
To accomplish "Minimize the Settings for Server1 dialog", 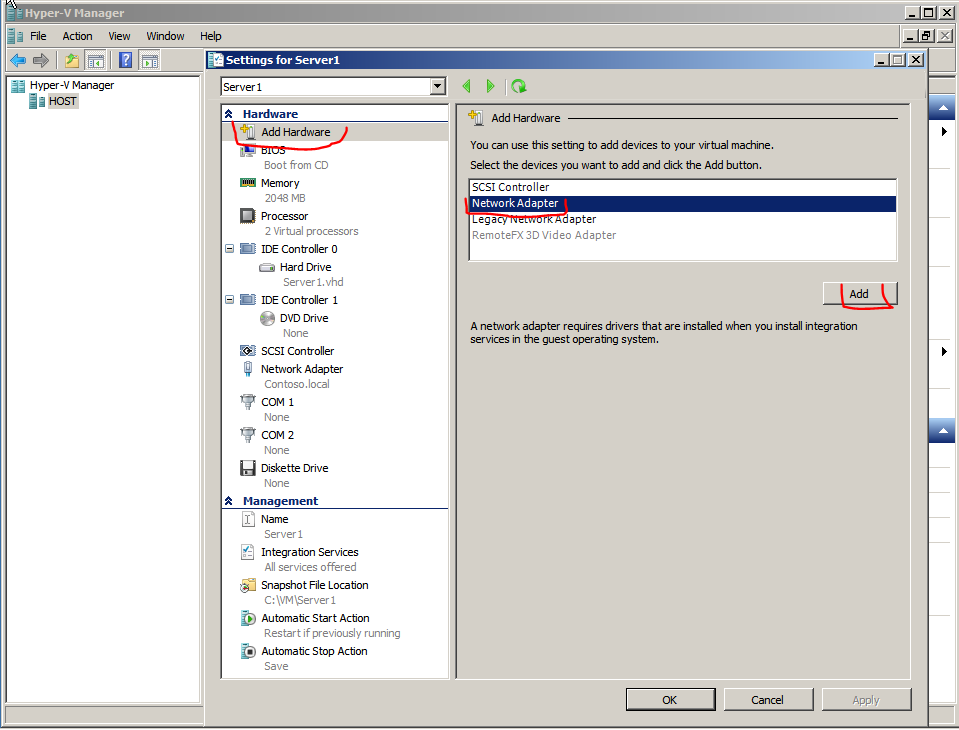I will [881, 60].
